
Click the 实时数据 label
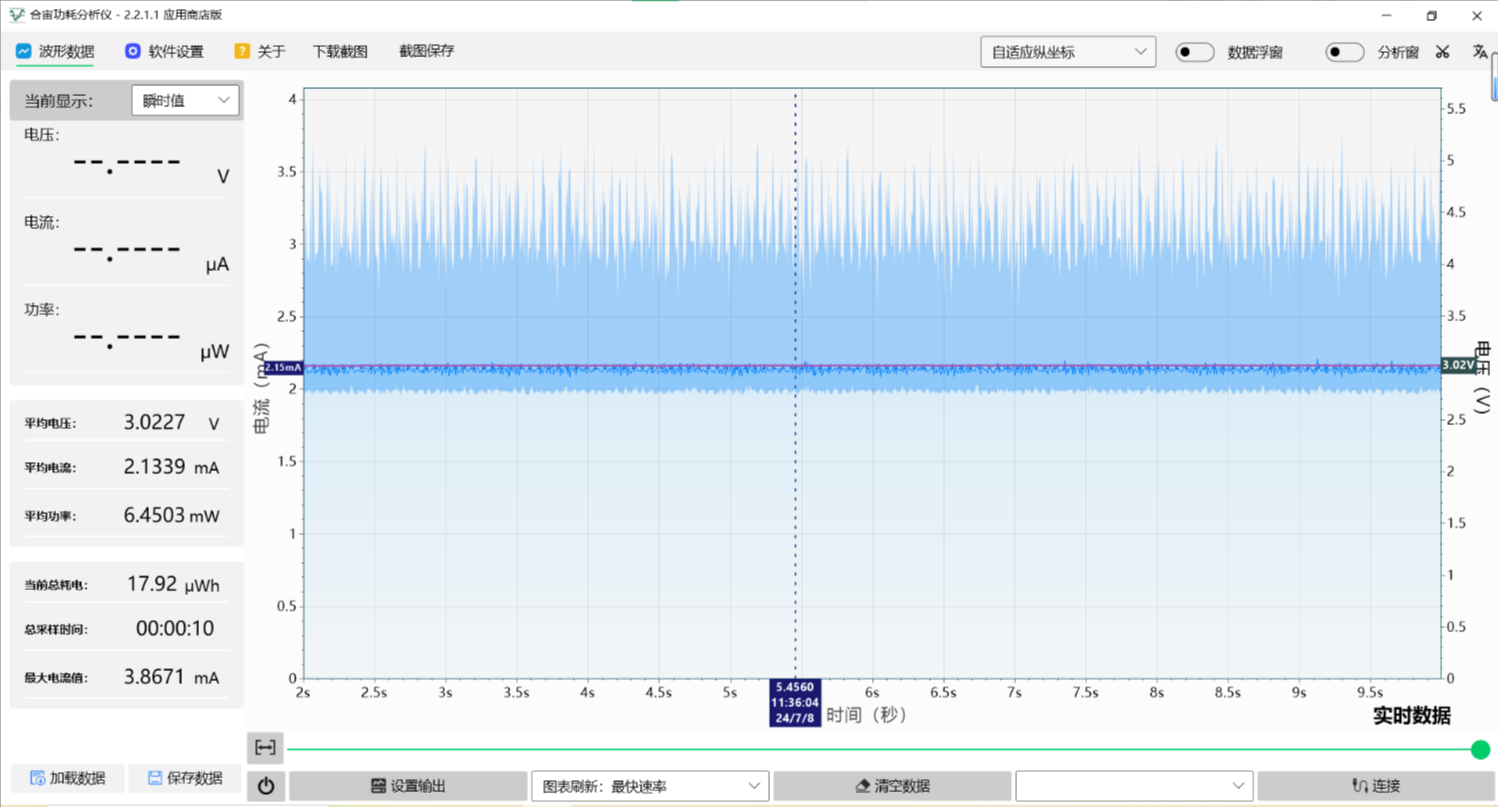tap(1411, 716)
